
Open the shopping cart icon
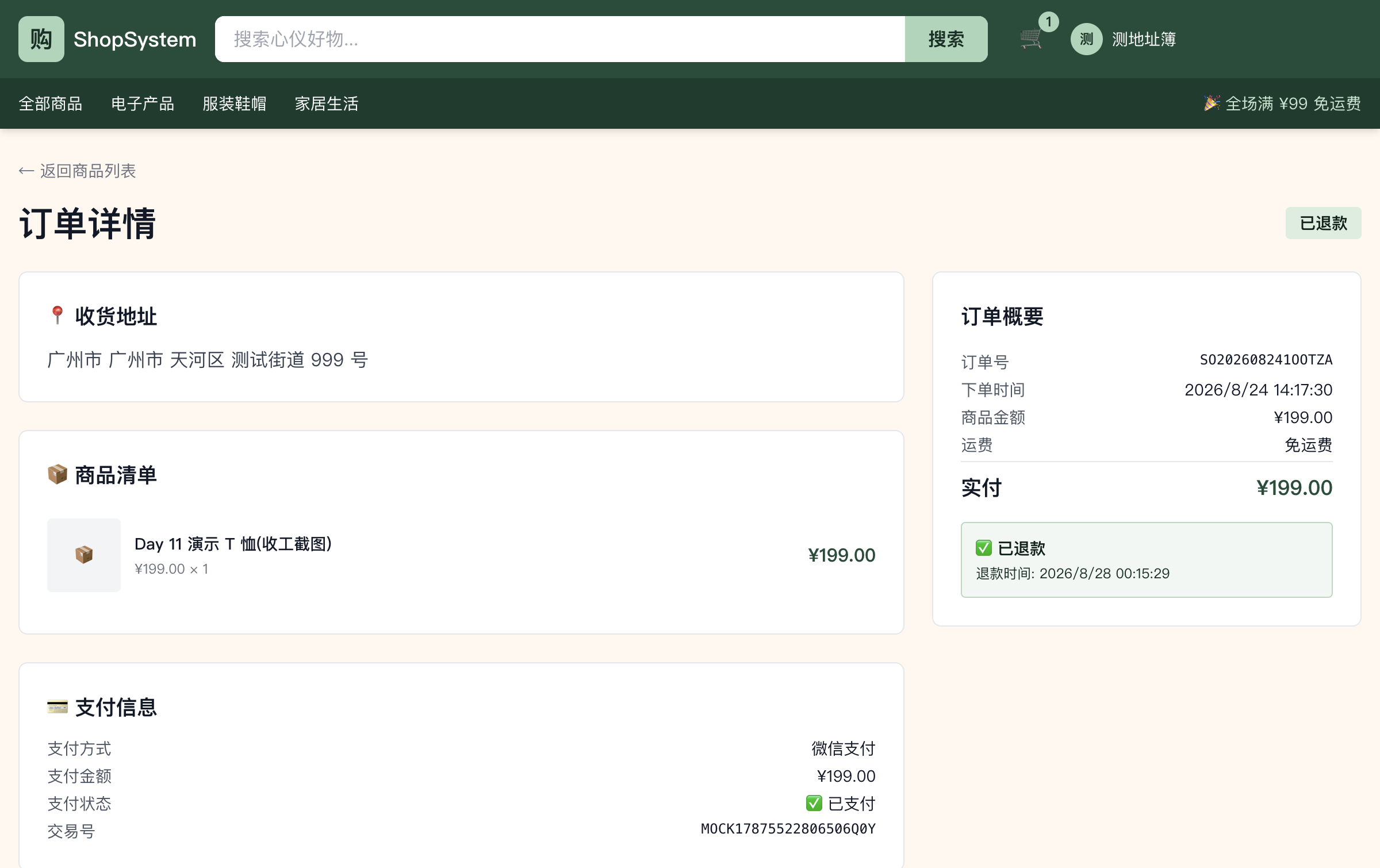coord(1031,39)
